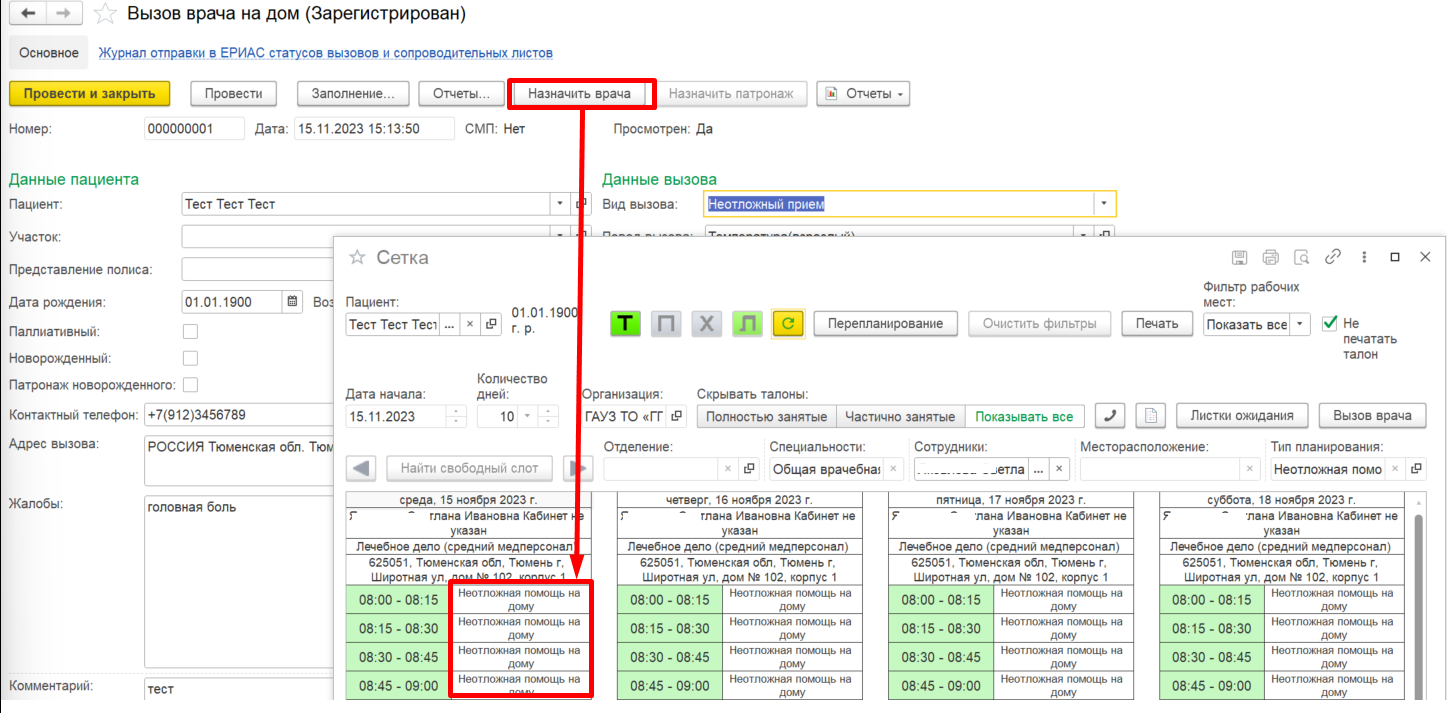Open calendar picker for Дата рождения
The image size is (1447, 713).
click(292, 302)
